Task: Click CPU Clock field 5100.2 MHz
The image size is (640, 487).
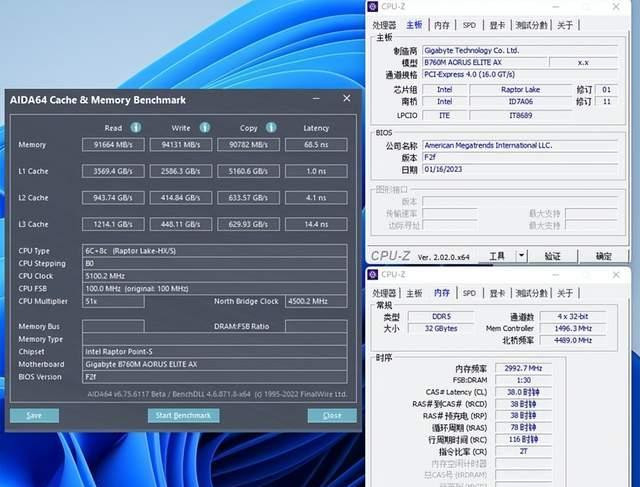Action: 215,276
